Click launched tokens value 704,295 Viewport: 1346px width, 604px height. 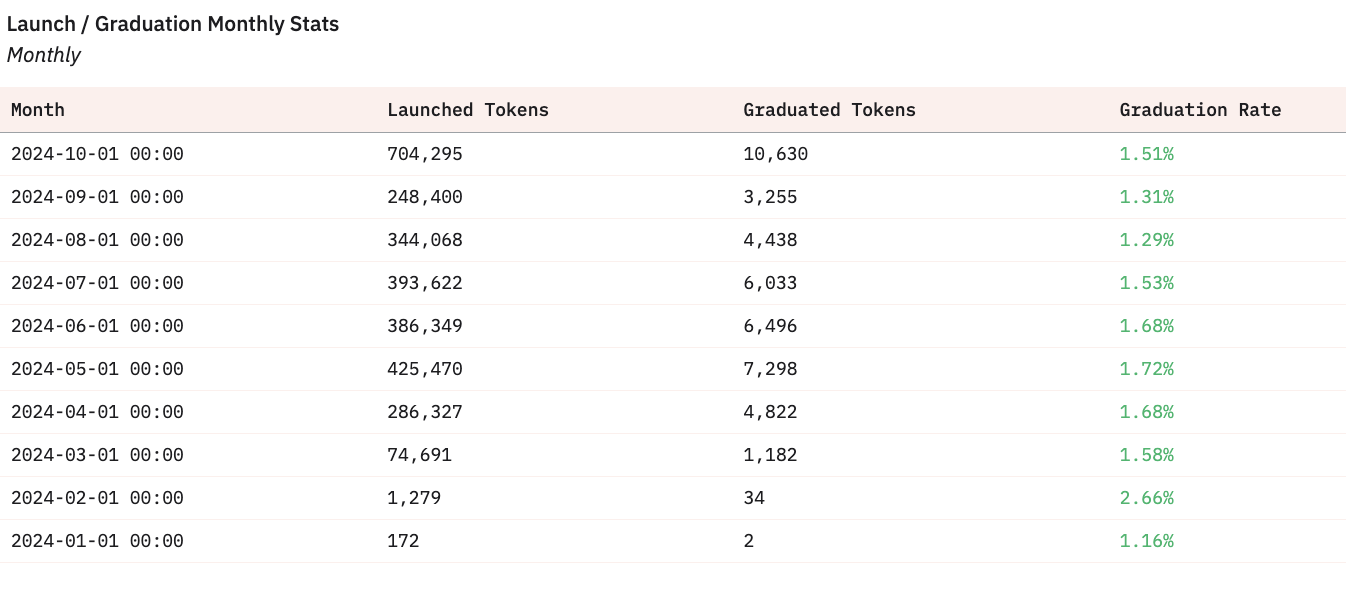425,154
